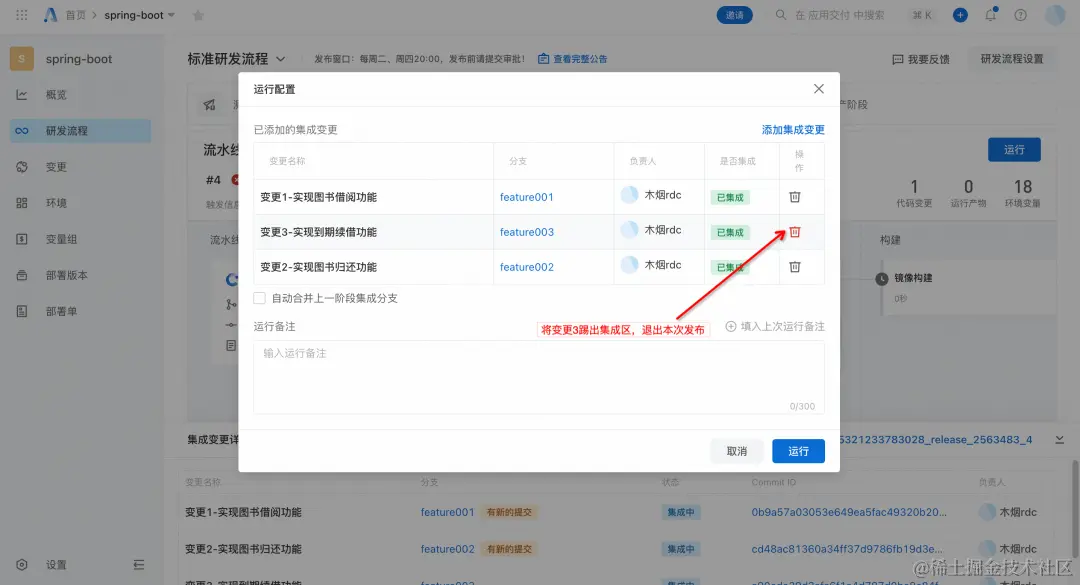The image size is (1080, 585).
Task: Open the notifications bell icon
Action: click(x=991, y=16)
